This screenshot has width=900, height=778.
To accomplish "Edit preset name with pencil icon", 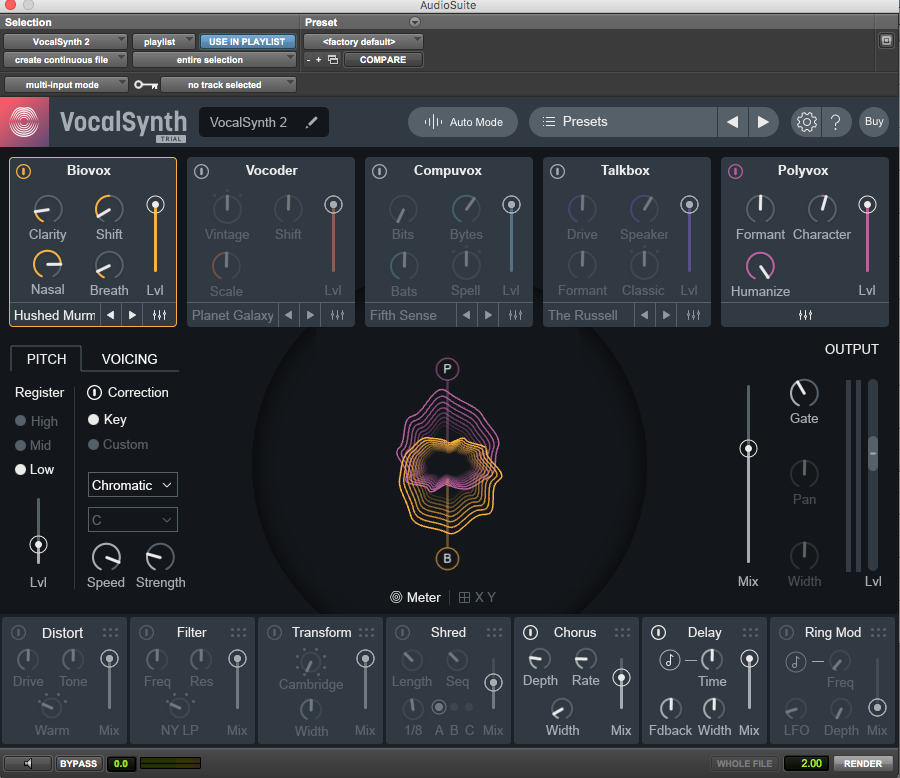I will (x=312, y=122).
